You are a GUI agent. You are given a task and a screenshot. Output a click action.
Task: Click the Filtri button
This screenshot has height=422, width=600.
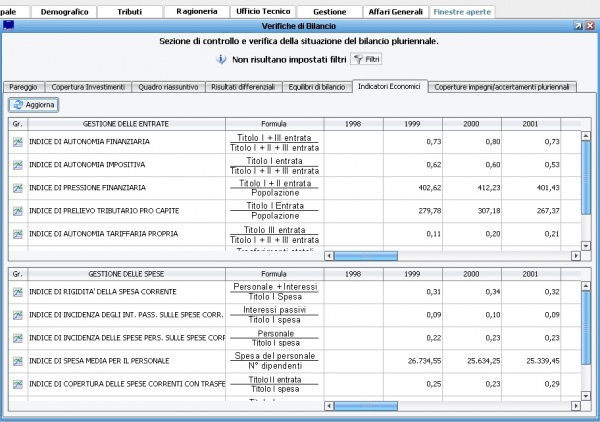[x=366, y=59]
